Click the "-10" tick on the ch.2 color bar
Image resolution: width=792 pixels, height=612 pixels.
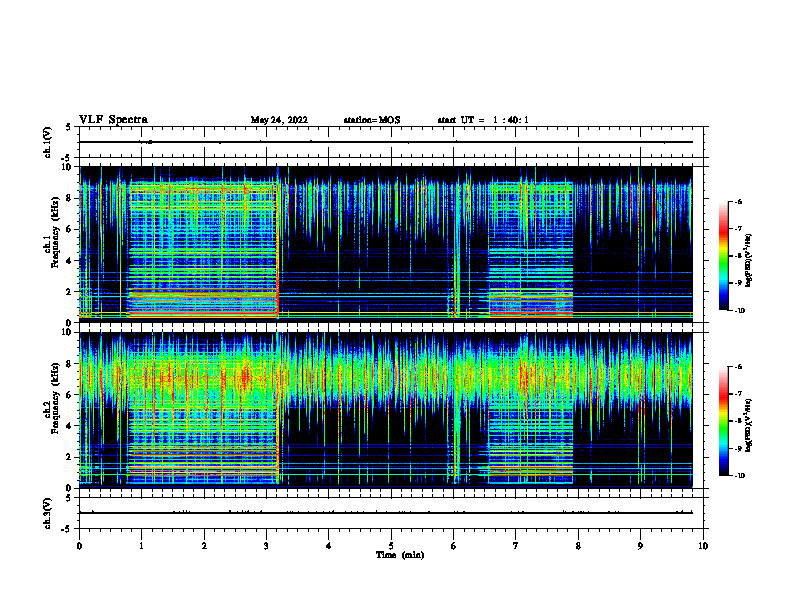[x=739, y=476]
